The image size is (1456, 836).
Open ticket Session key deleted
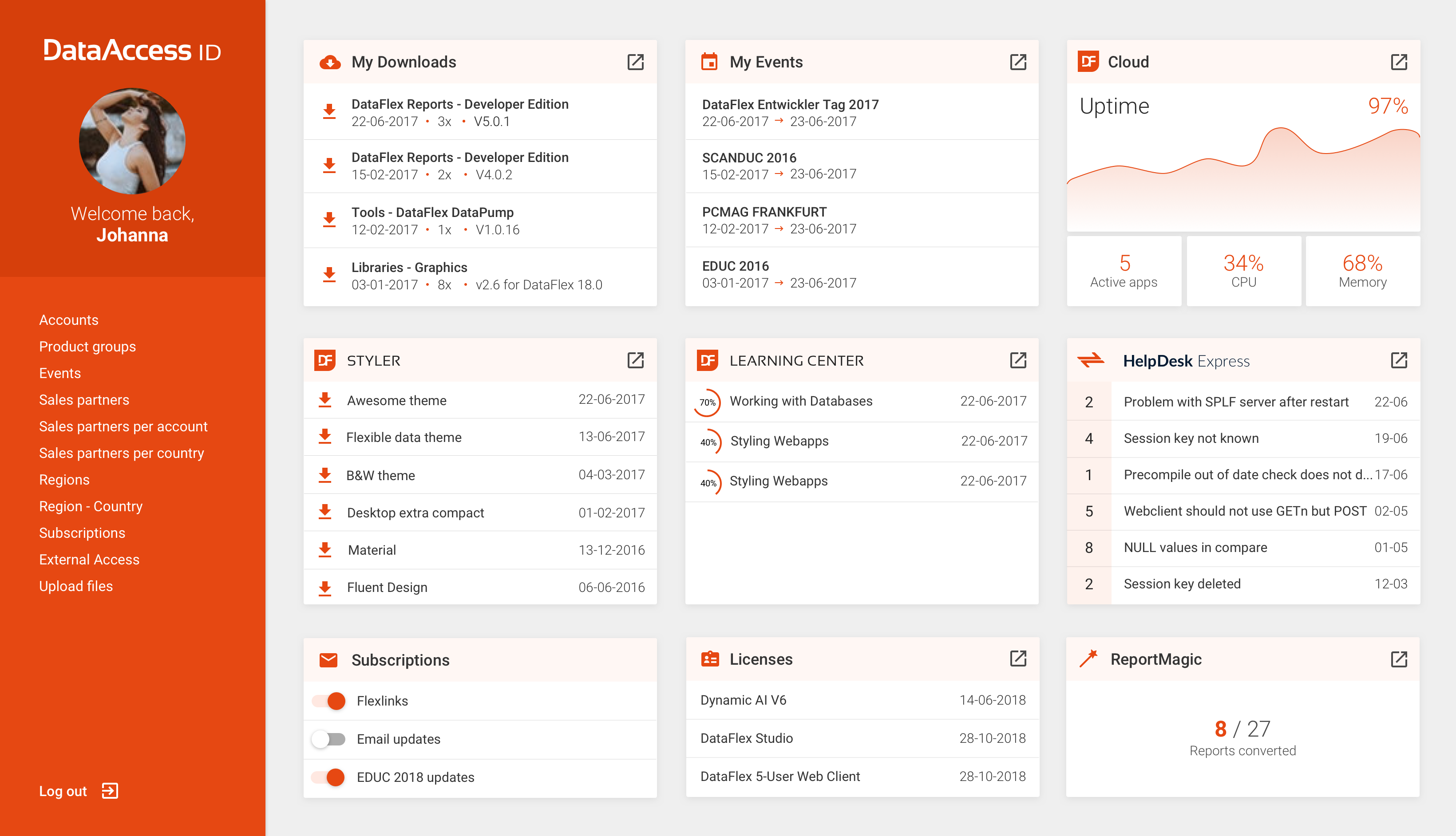(x=1243, y=584)
